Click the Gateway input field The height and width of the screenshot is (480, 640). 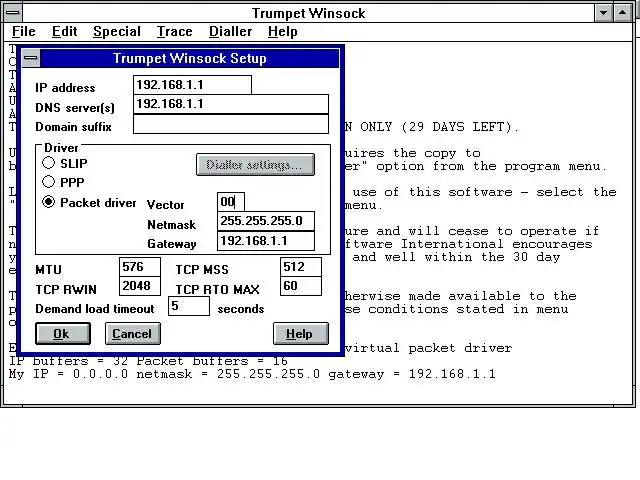[266, 240]
